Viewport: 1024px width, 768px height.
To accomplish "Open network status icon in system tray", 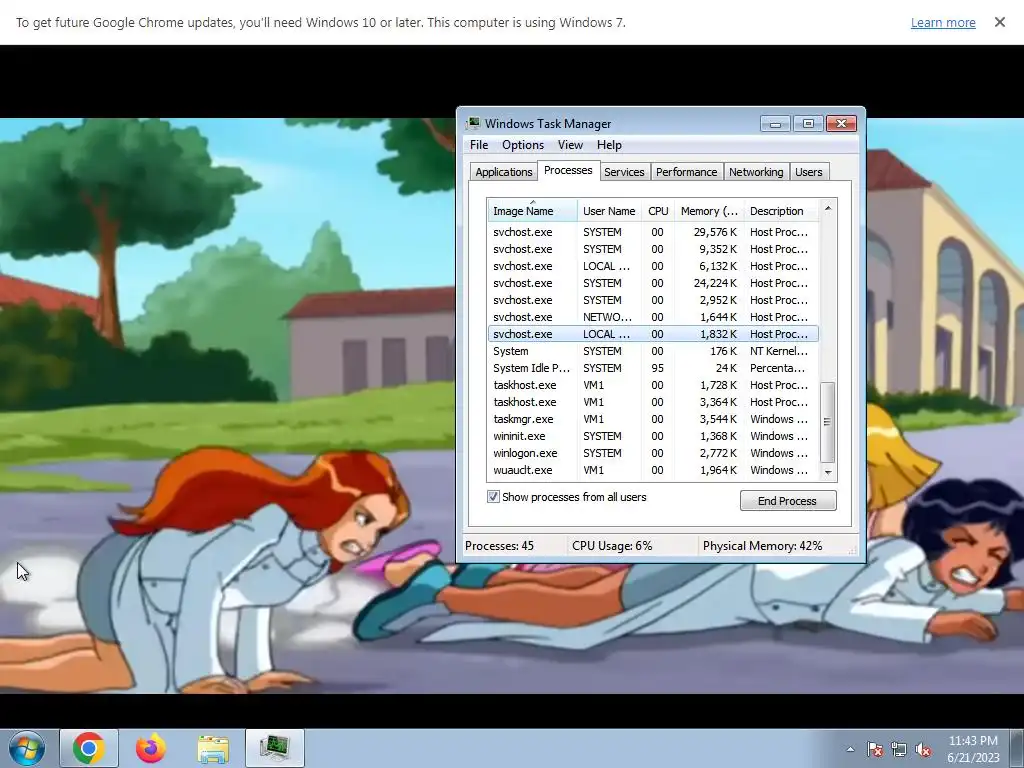I will pos(899,749).
